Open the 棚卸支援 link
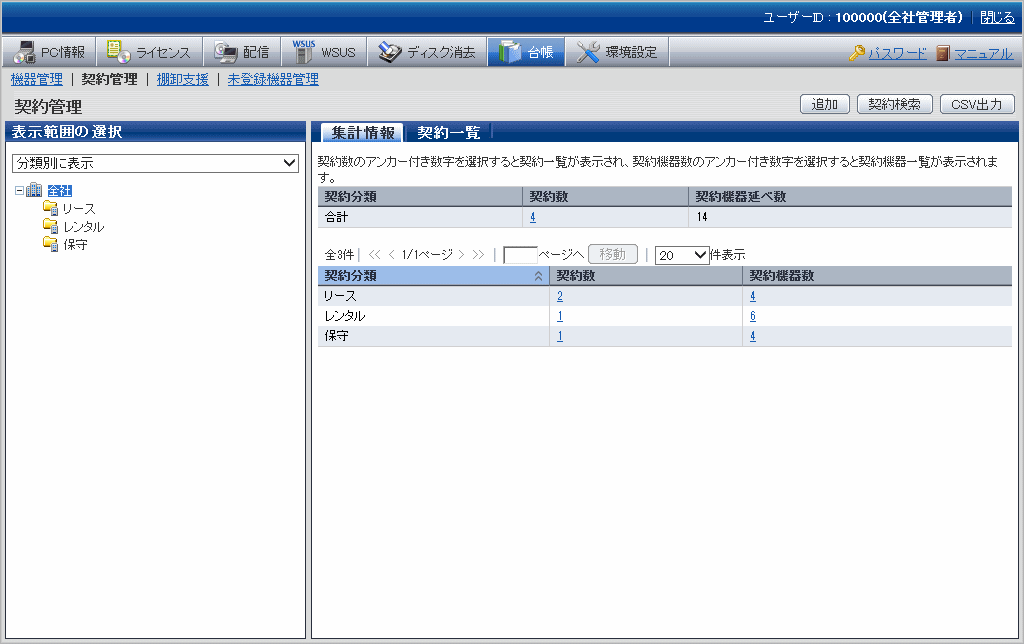The image size is (1024, 644). click(x=182, y=79)
